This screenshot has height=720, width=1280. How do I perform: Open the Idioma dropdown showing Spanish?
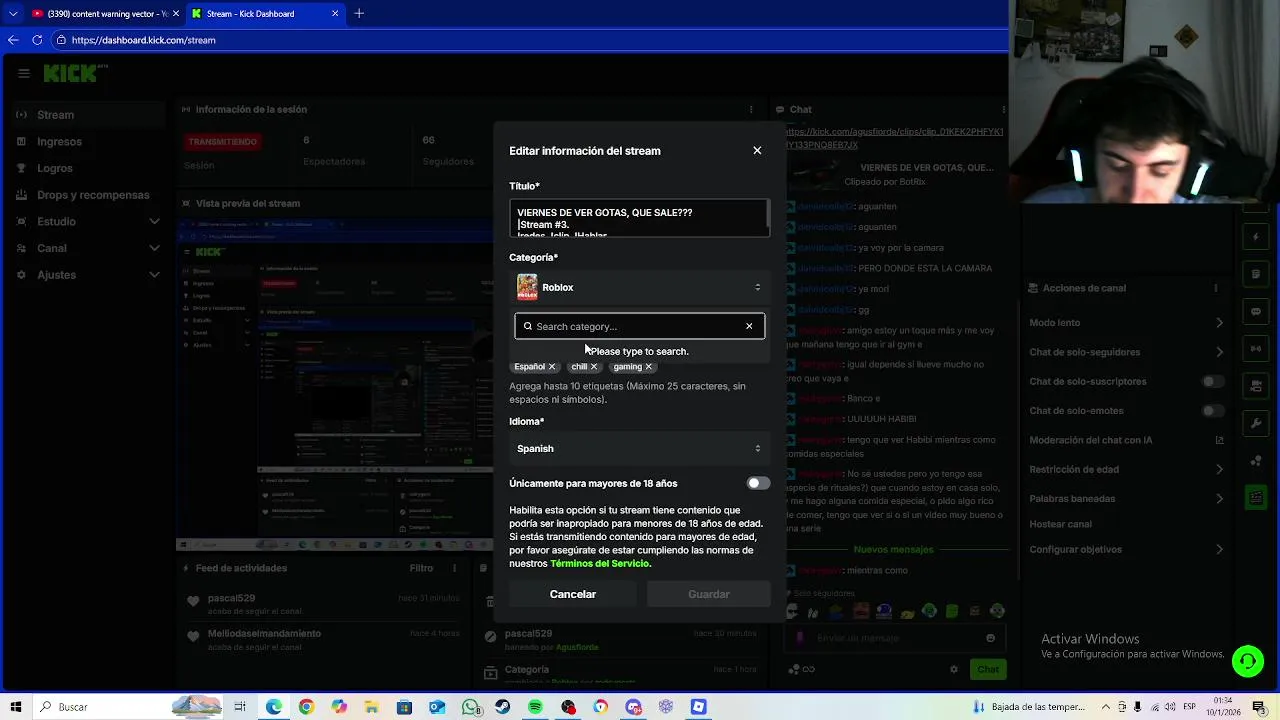640,448
